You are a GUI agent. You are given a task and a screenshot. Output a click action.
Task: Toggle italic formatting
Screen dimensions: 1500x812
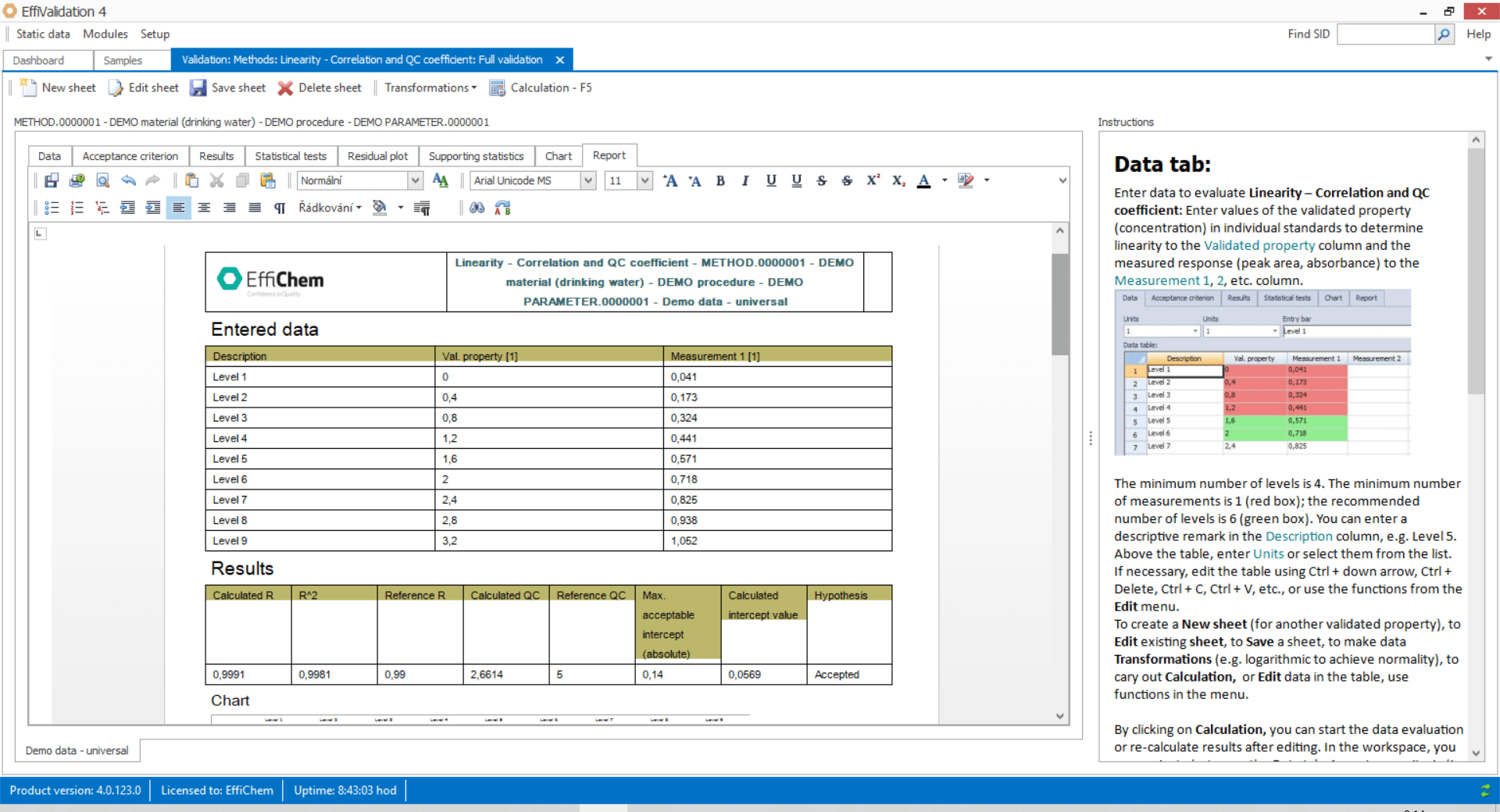click(x=745, y=180)
